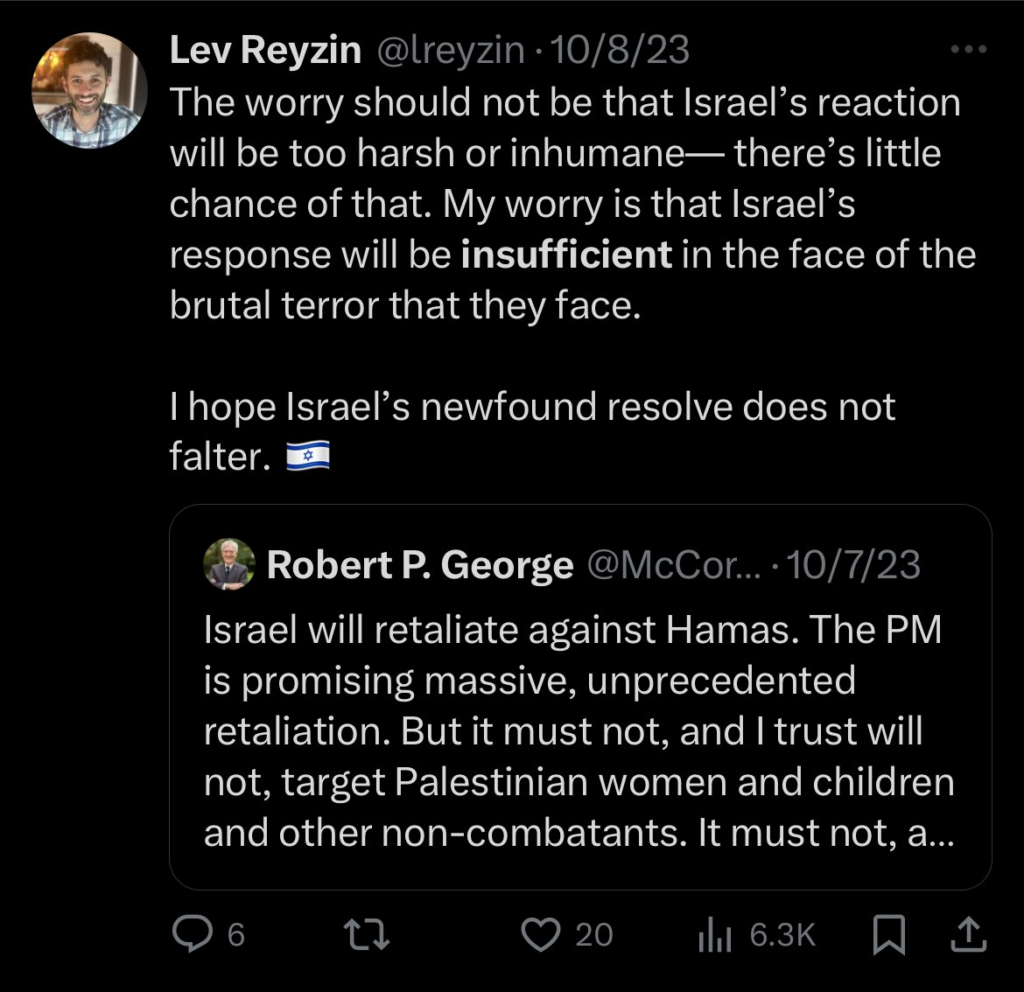Open Lev Reyzin's profile via his name
The height and width of the screenshot is (992, 1024).
coord(264,49)
